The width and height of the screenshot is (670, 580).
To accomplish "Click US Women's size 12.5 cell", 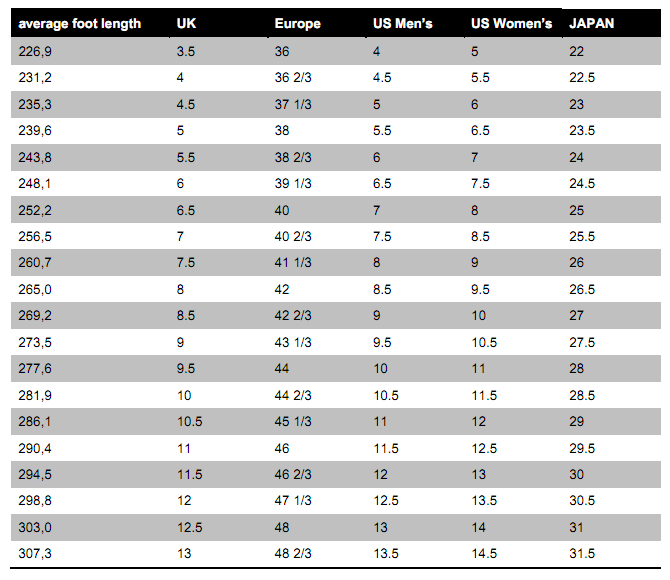I will pyautogui.click(x=484, y=448).
